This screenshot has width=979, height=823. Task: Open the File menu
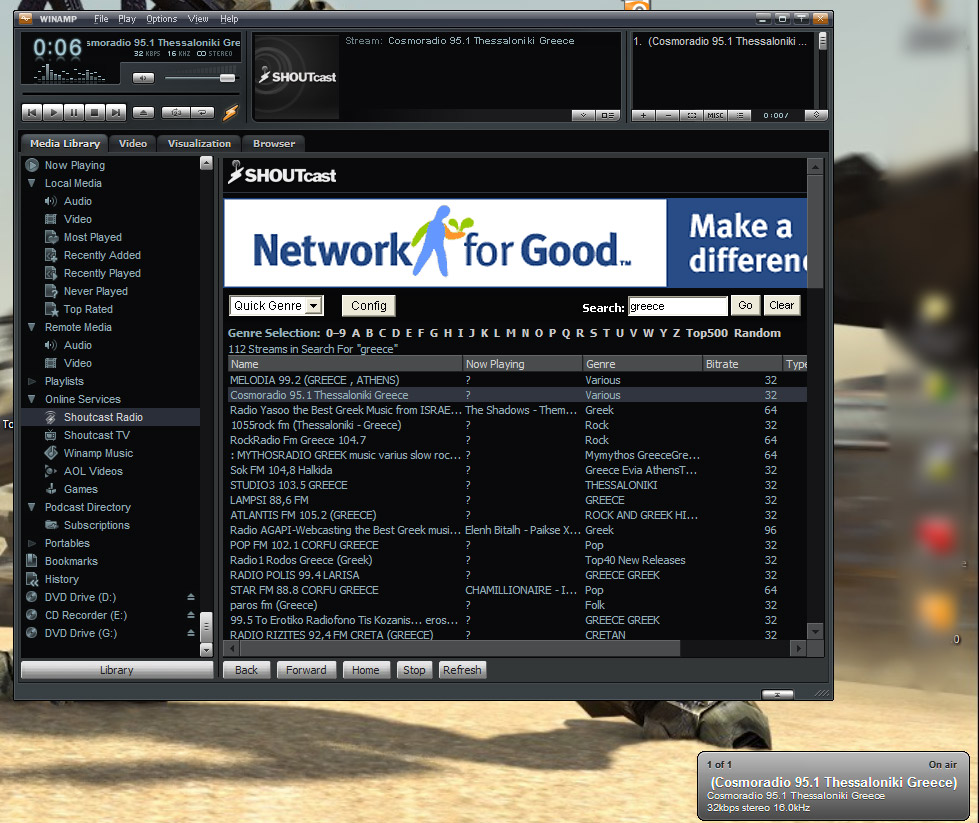pyautogui.click(x=101, y=19)
